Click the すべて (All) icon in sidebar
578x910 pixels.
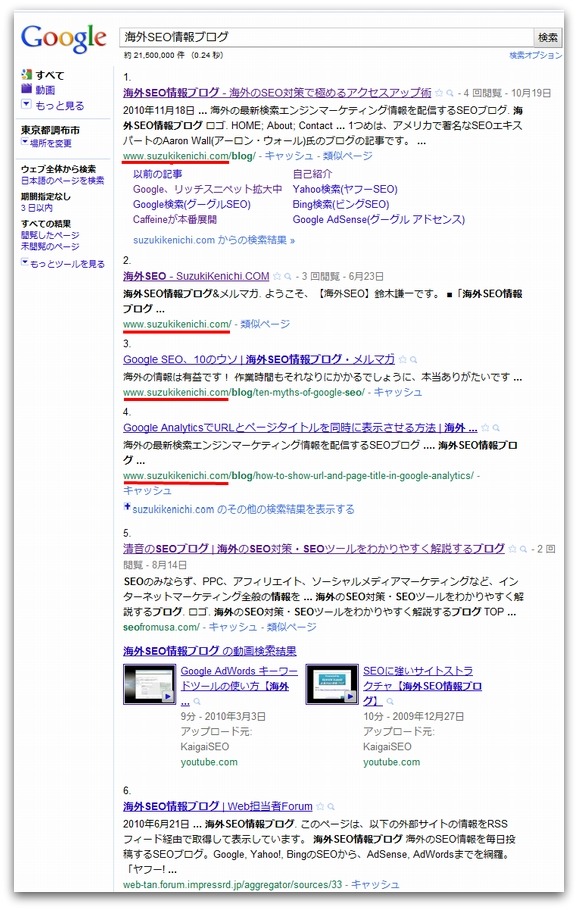pos(26,74)
